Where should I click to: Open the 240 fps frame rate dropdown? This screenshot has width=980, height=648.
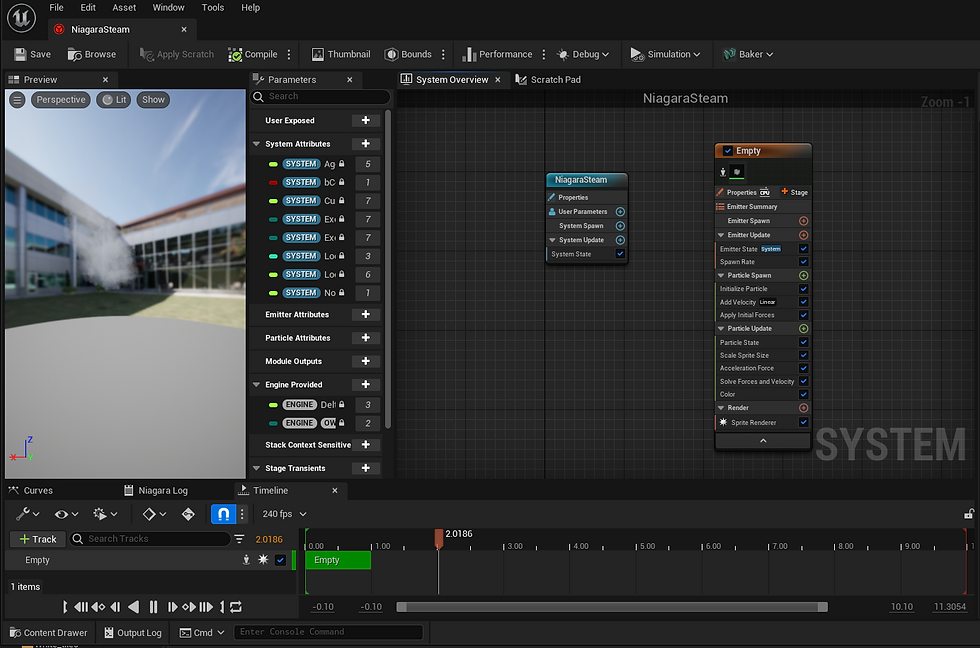284,514
